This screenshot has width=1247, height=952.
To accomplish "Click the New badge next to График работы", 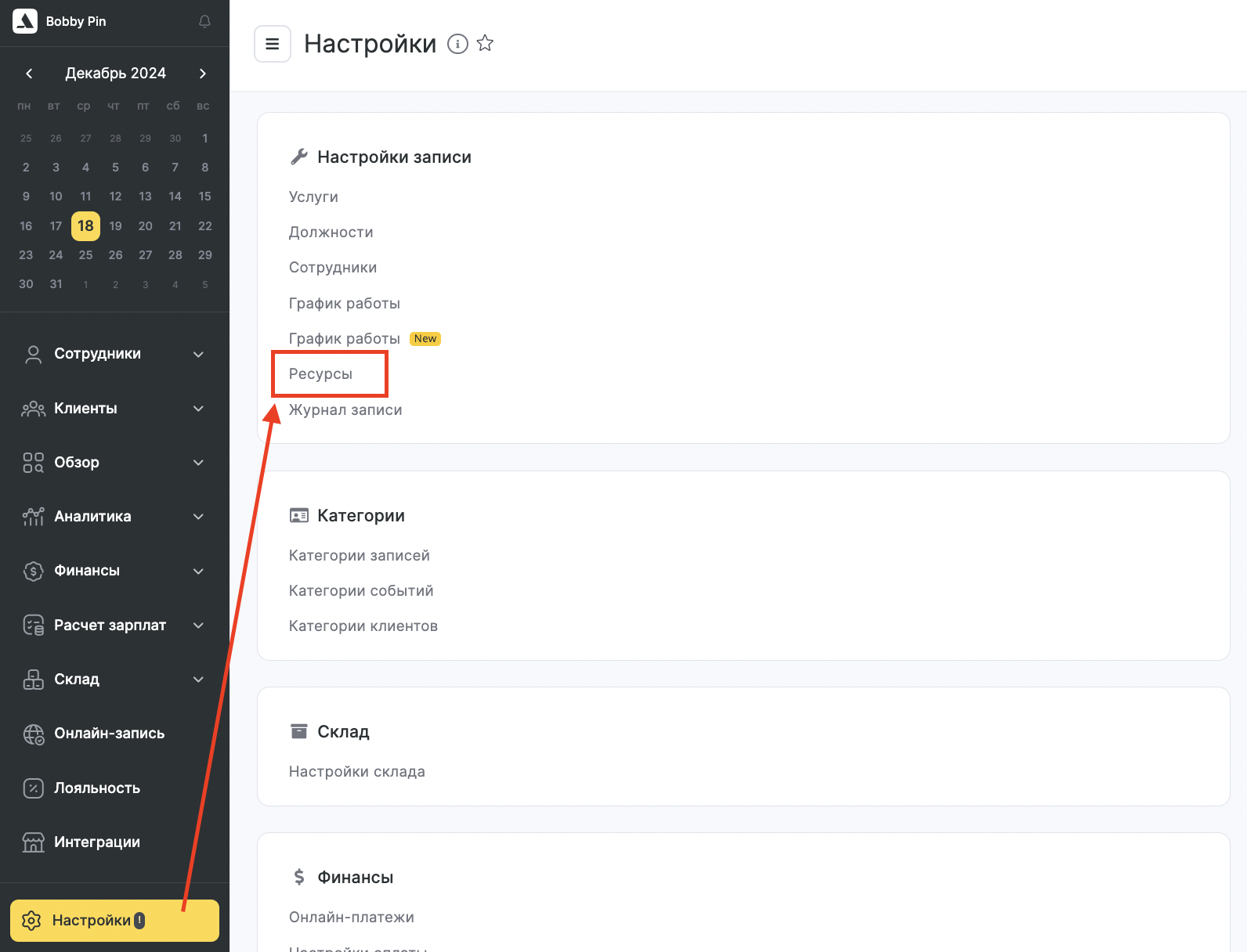I will point(425,338).
